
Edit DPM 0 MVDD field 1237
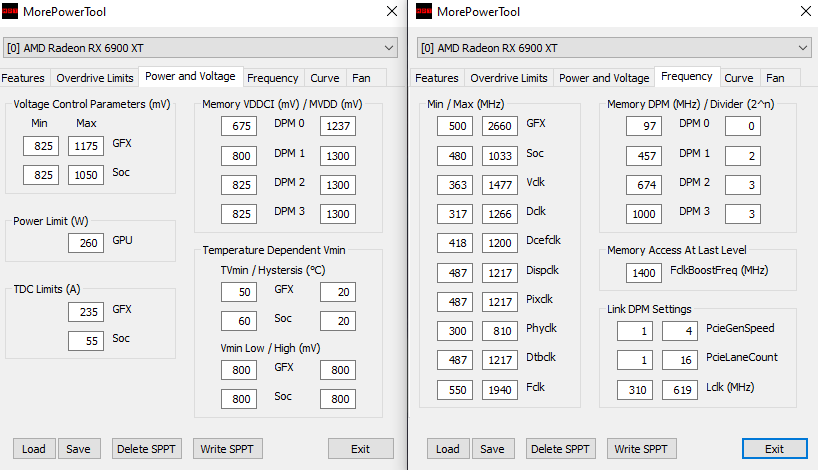(x=338, y=126)
